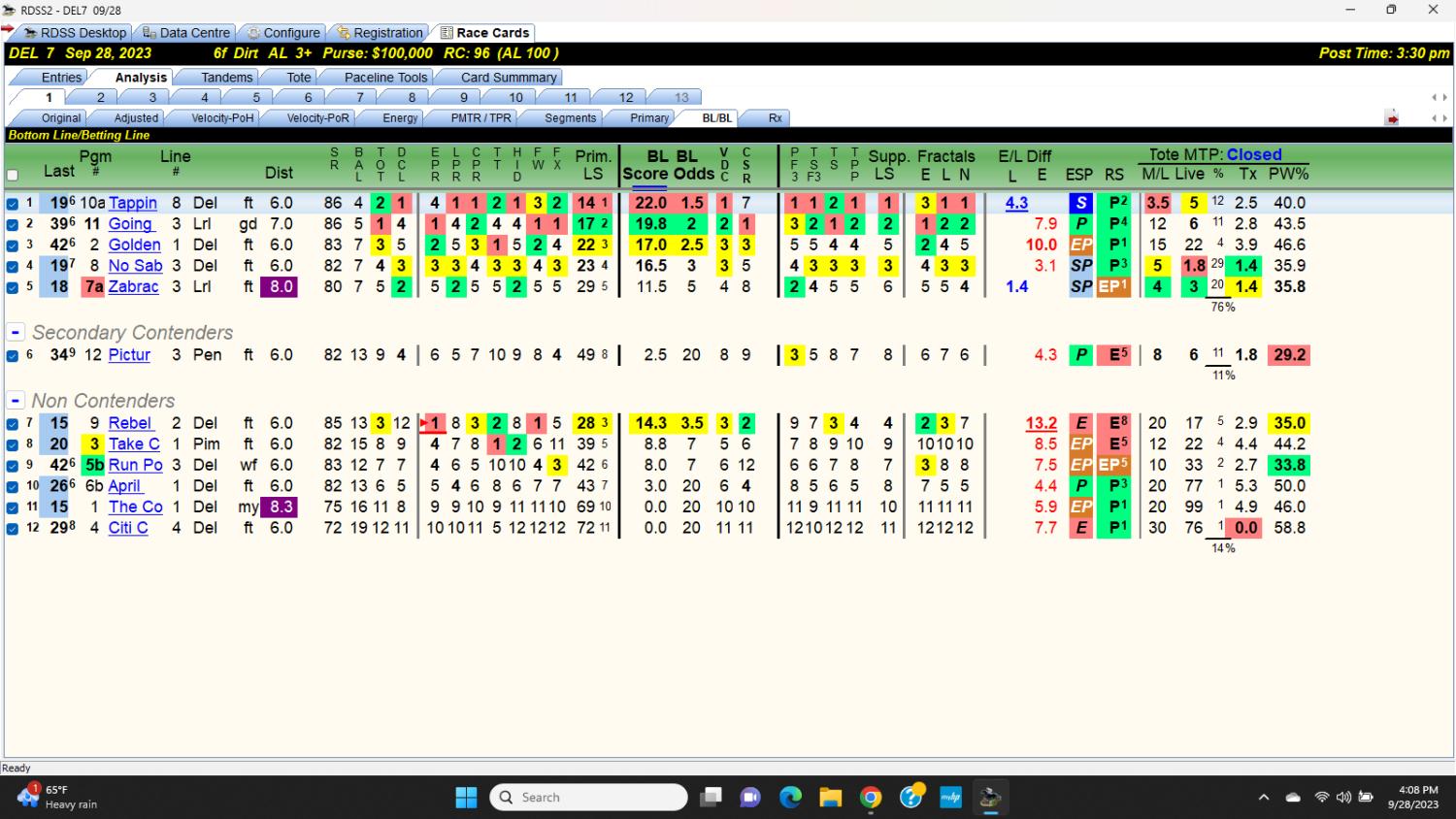Open the Run Po horse link
The height and width of the screenshot is (819, 1456).
click(135, 465)
